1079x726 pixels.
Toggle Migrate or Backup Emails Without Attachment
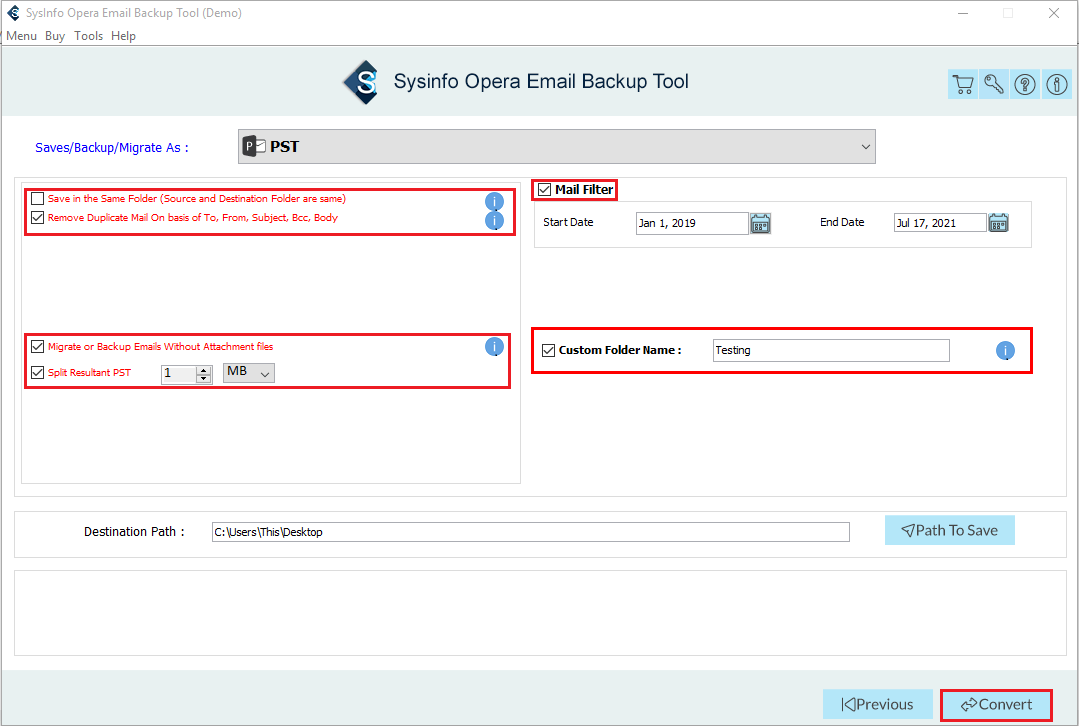[x=38, y=347]
